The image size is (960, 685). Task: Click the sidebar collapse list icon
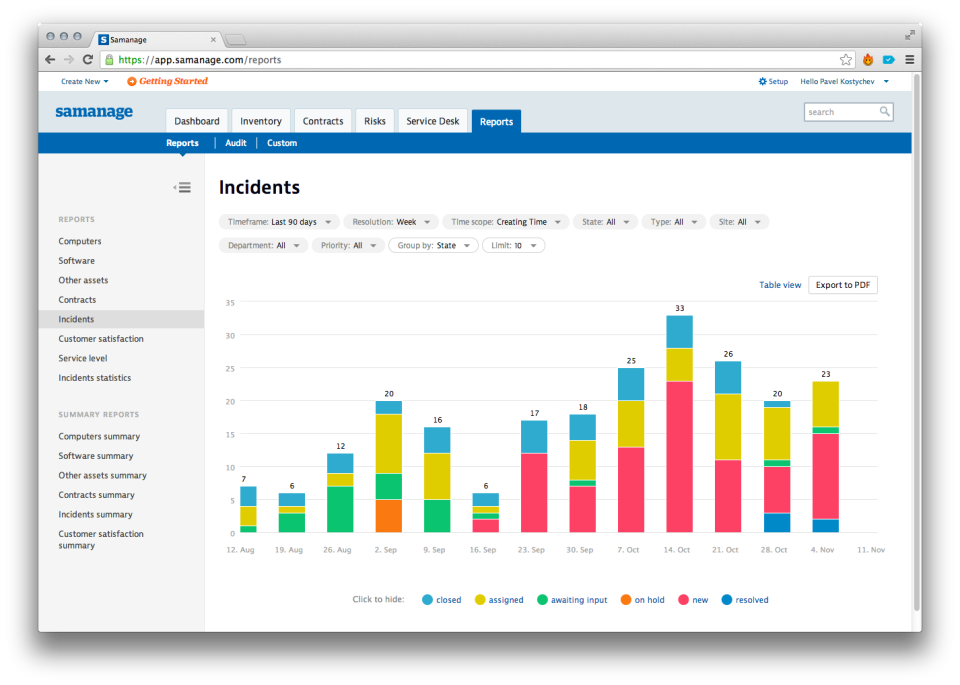(x=182, y=187)
